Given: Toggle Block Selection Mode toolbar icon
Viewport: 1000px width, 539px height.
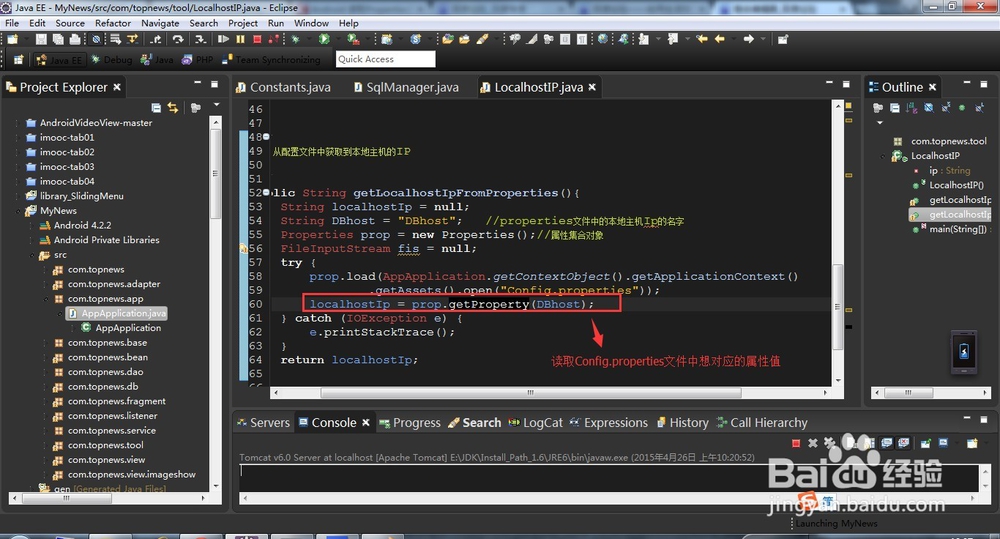Looking at the screenshot, I should pyautogui.click(x=565, y=40).
